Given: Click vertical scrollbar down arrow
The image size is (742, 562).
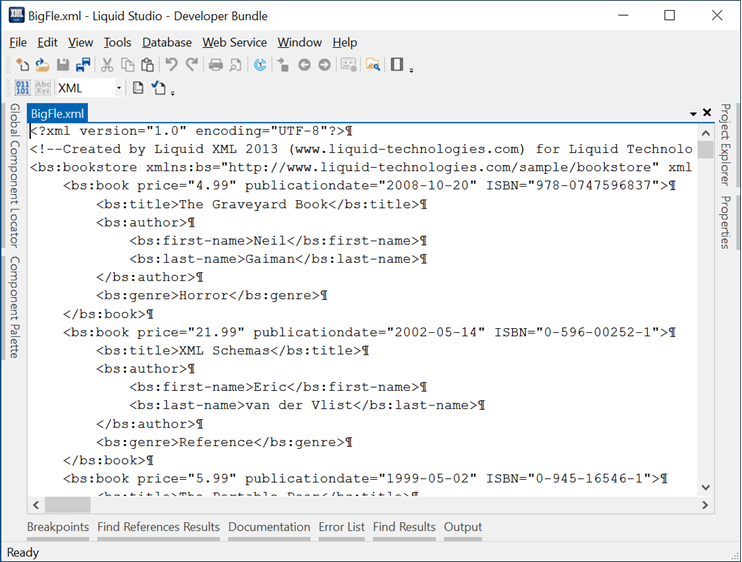Looking at the screenshot, I should coord(706,487).
